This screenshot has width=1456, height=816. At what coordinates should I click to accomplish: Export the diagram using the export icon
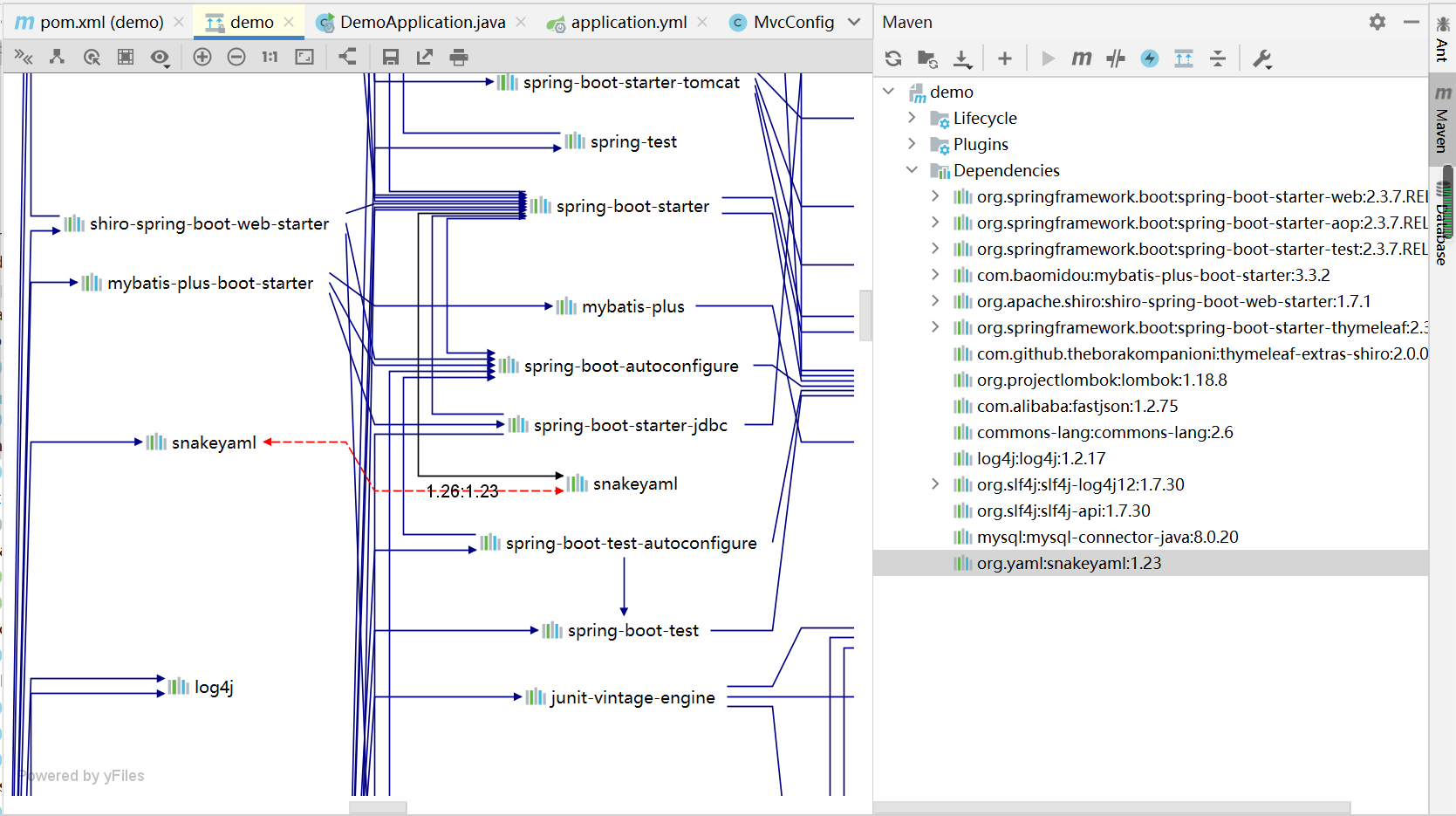point(424,57)
